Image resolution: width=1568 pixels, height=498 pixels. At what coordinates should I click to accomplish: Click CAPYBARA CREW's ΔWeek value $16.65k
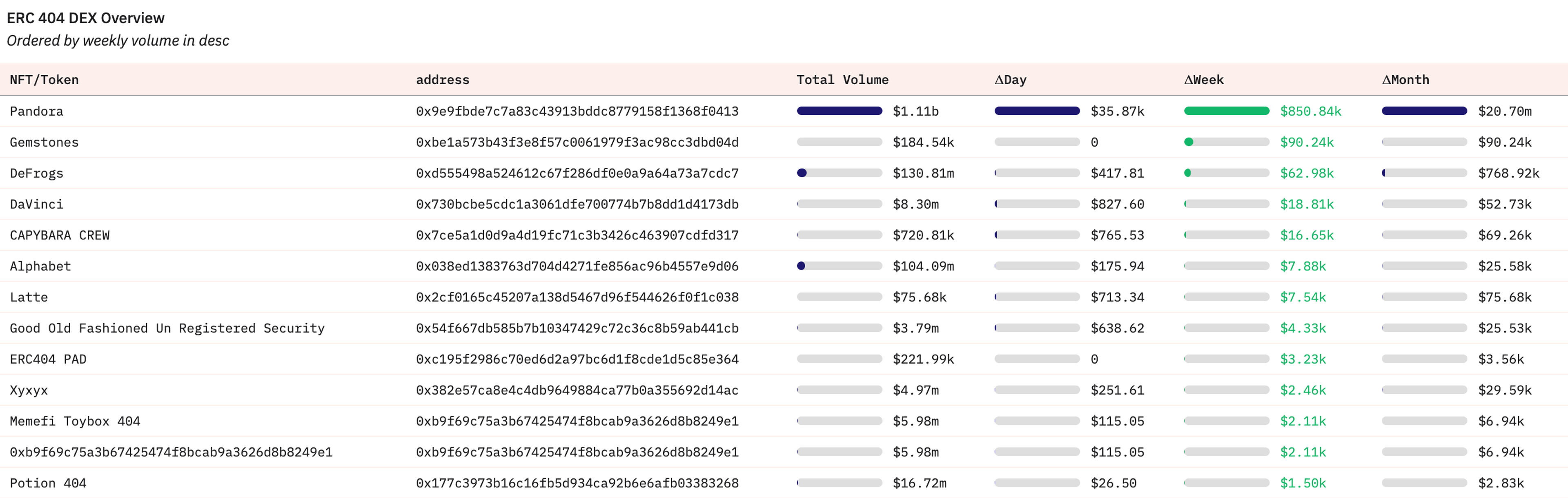(x=1307, y=235)
